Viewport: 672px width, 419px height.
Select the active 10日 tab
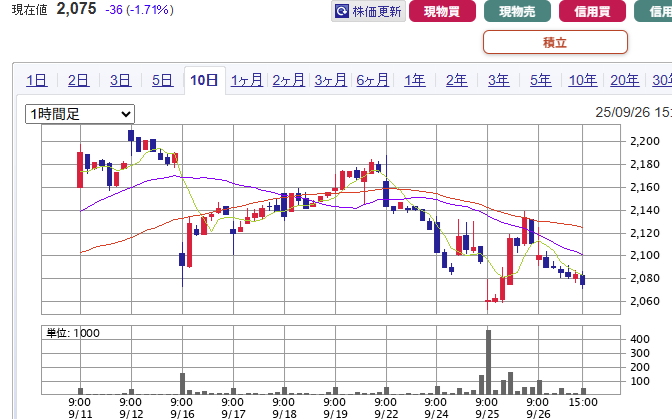204,80
